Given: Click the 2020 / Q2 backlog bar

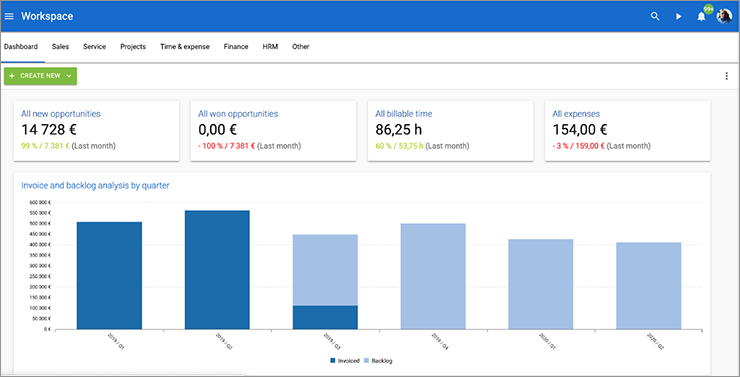Looking at the screenshot, I should [649, 286].
